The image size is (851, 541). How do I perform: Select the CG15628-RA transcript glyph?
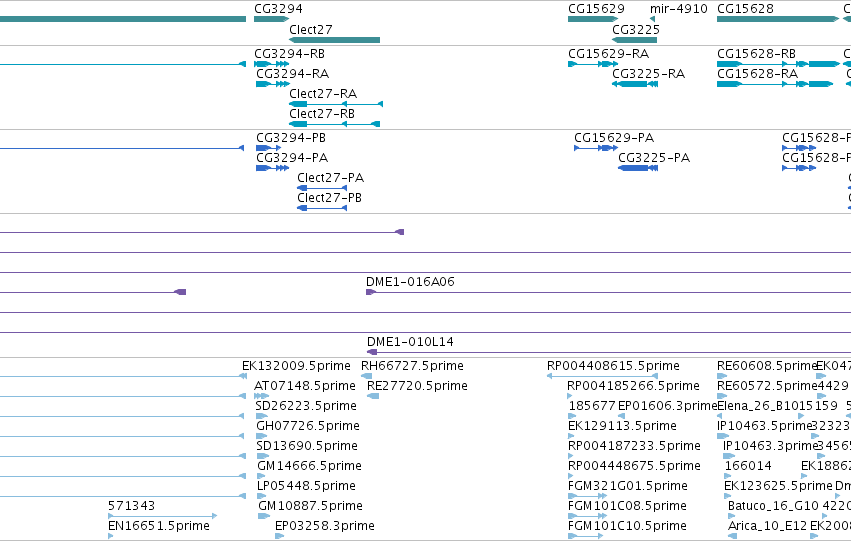pos(775,84)
